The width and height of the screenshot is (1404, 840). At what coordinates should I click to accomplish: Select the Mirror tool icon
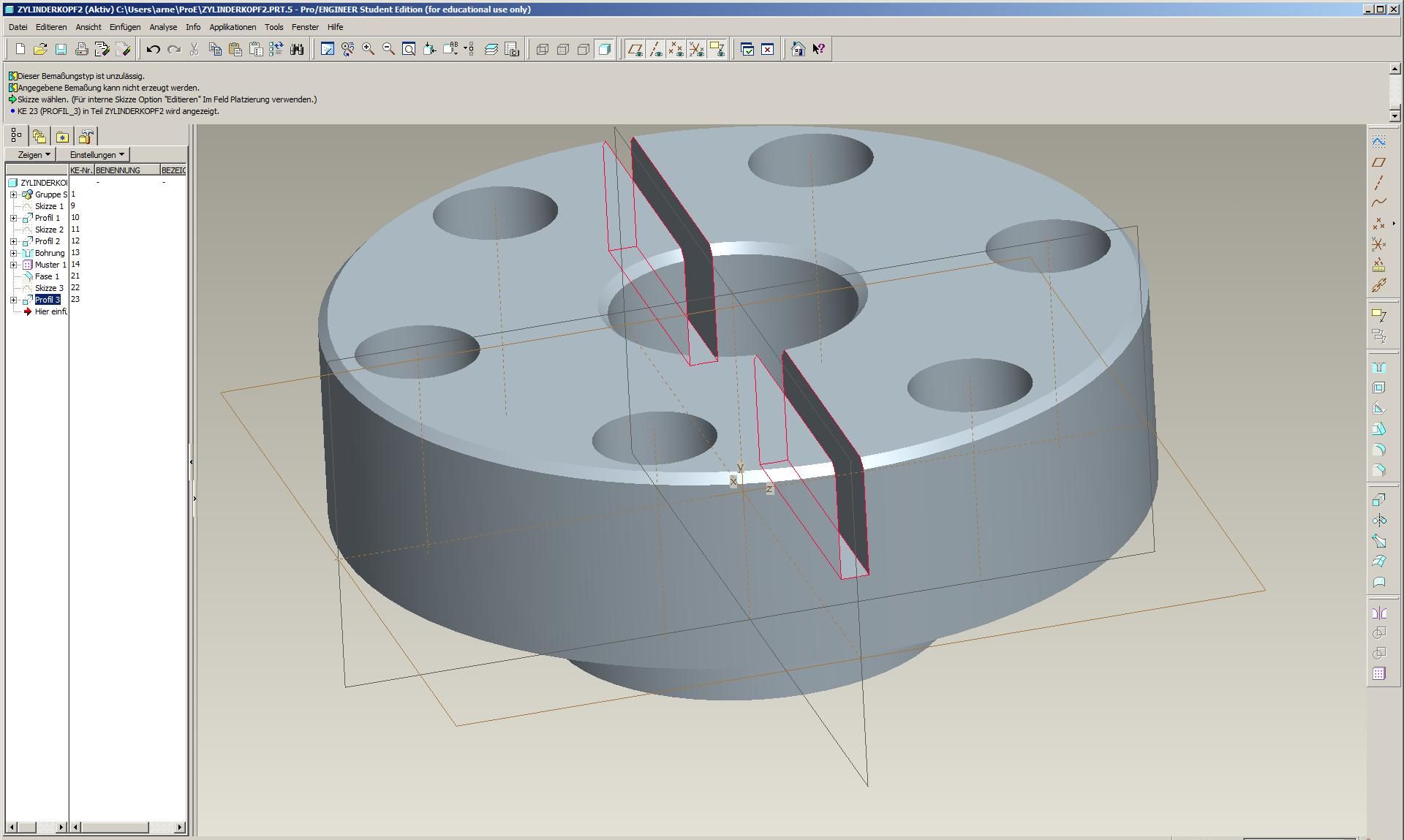coord(1379,613)
